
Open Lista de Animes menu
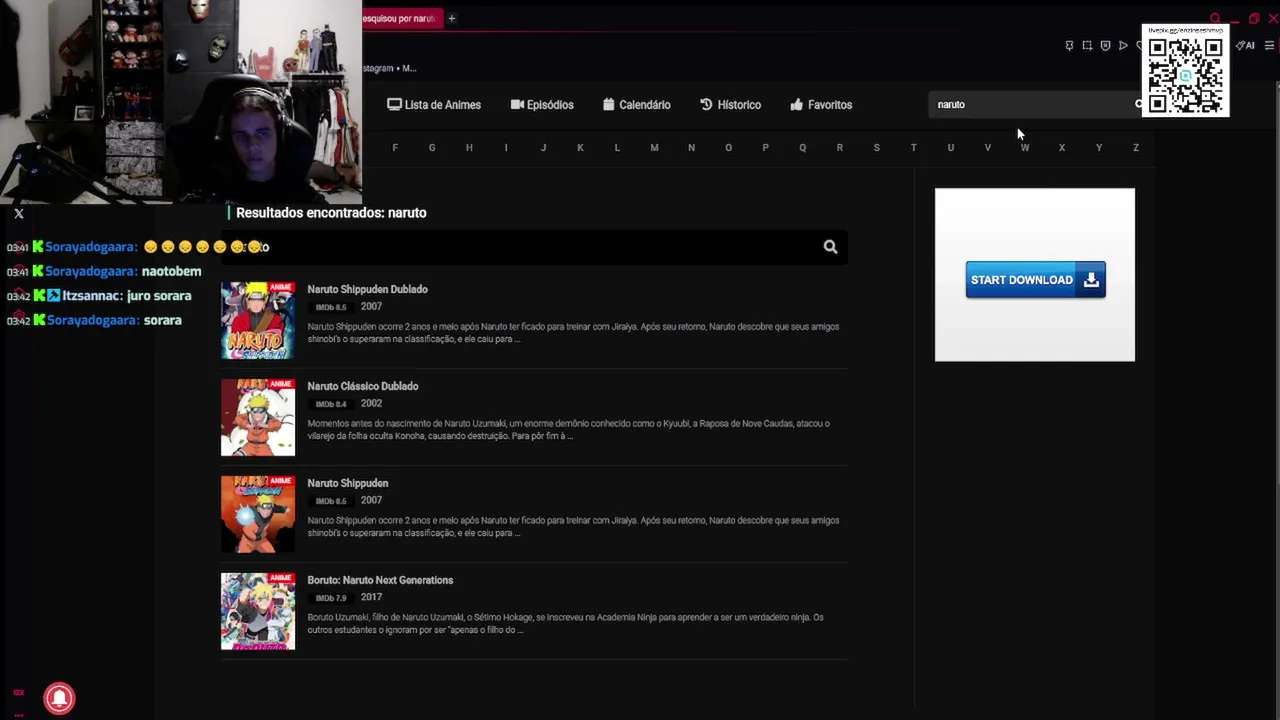click(x=434, y=105)
